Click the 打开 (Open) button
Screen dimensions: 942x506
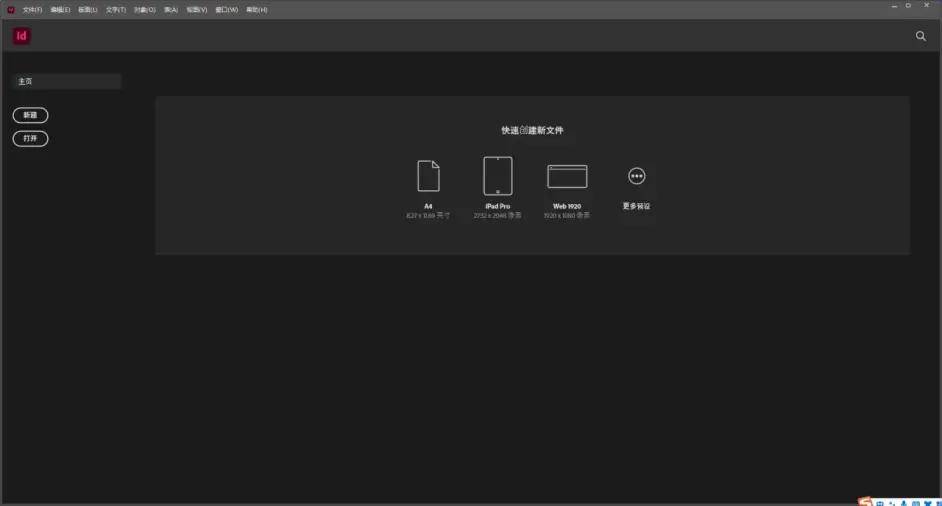[30, 138]
